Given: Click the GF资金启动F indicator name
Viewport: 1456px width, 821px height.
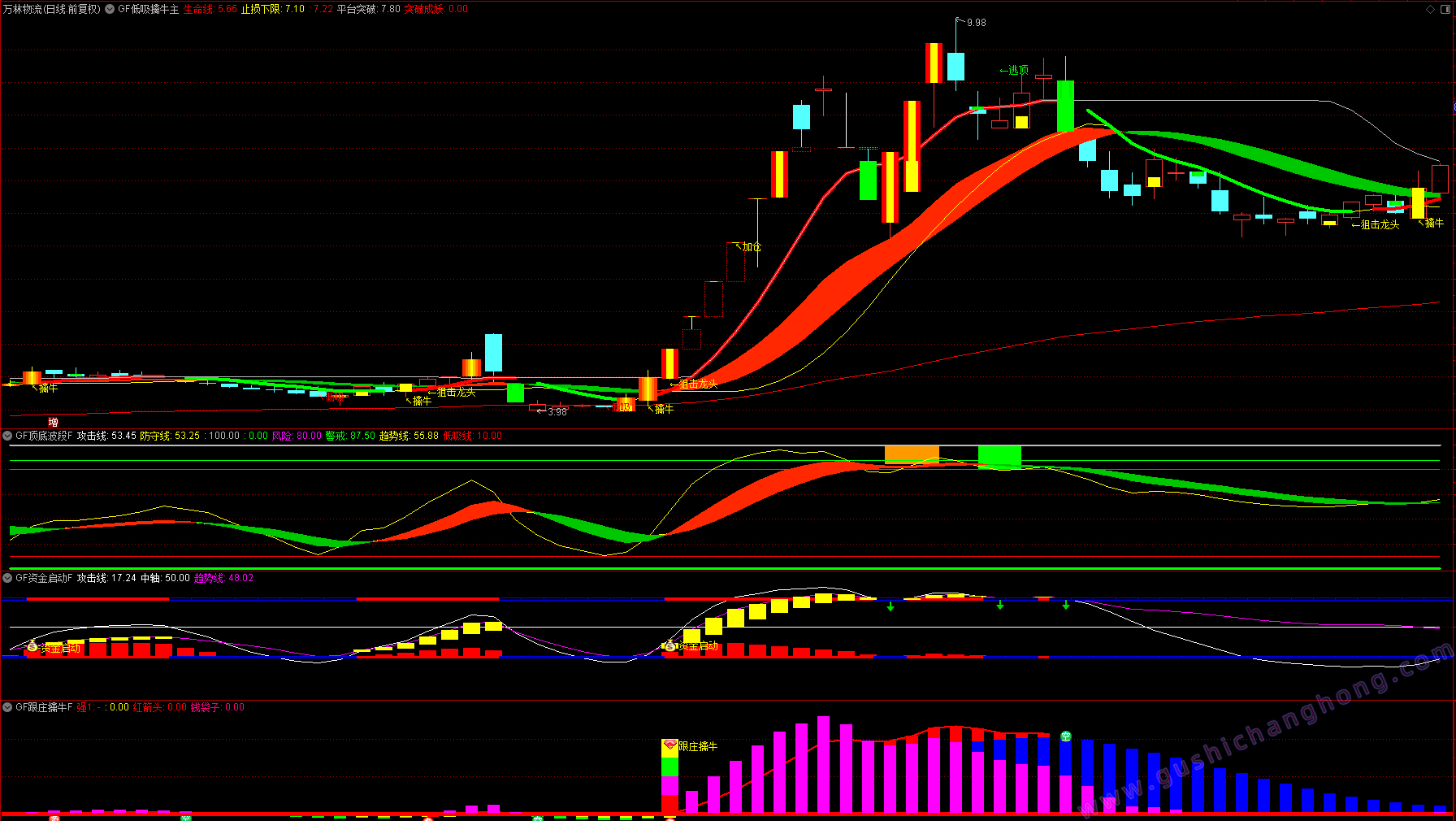Looking at the screenshot, I should [x=44, y=578].
